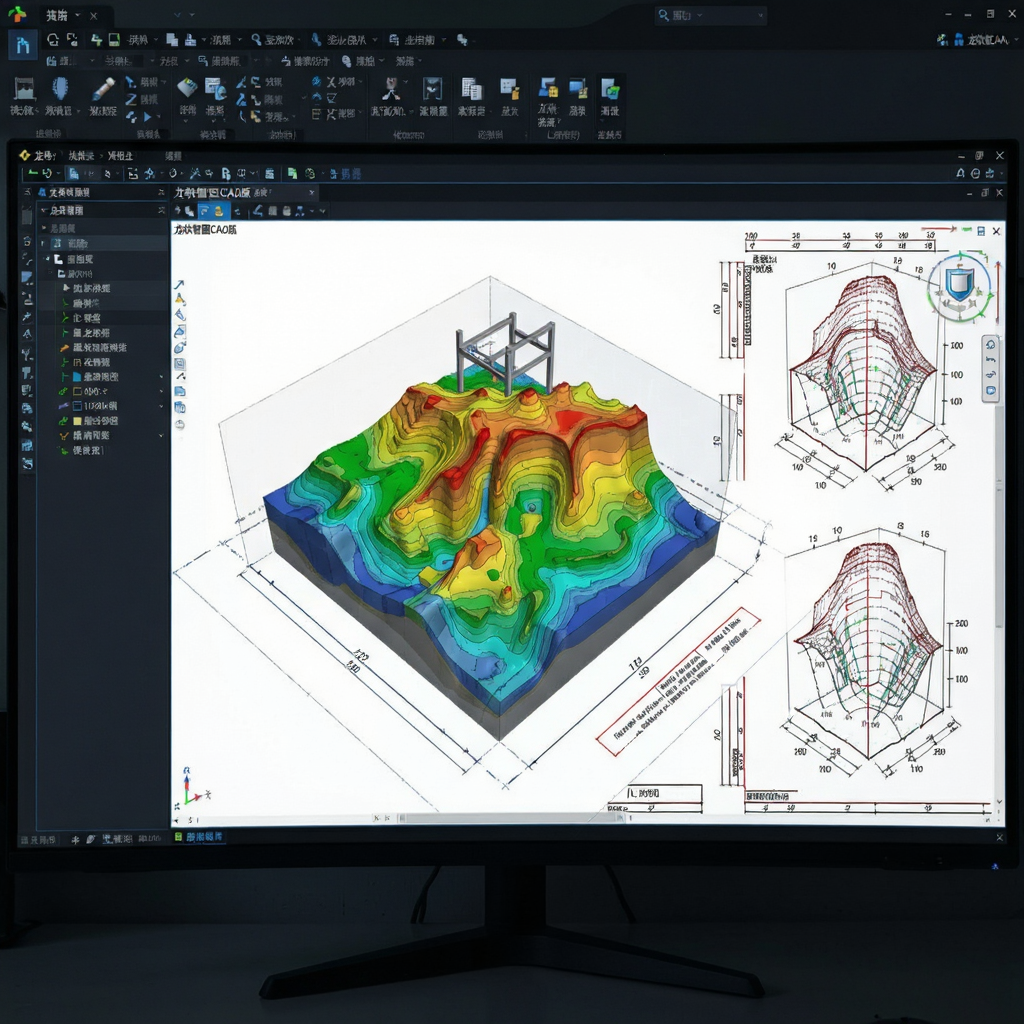
Task: Click the yellow diamond logo of the inner window
Action: tap(25, 155)
